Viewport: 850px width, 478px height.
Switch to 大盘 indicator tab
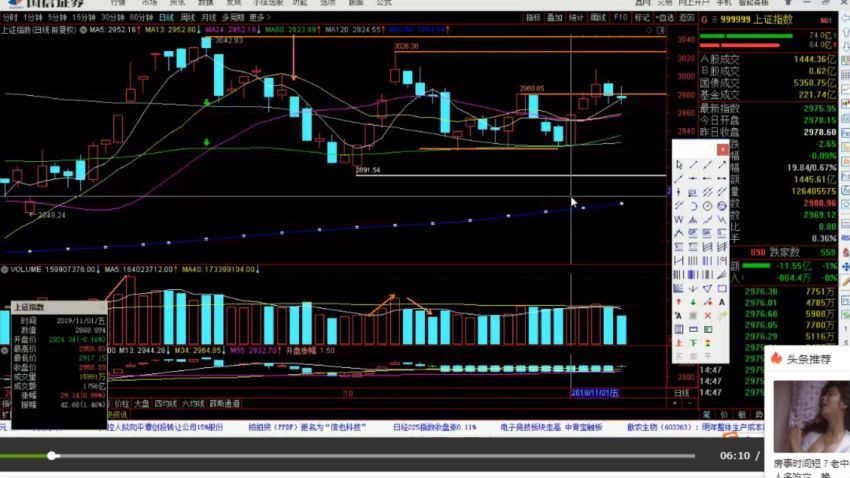[x=141, y=404]
